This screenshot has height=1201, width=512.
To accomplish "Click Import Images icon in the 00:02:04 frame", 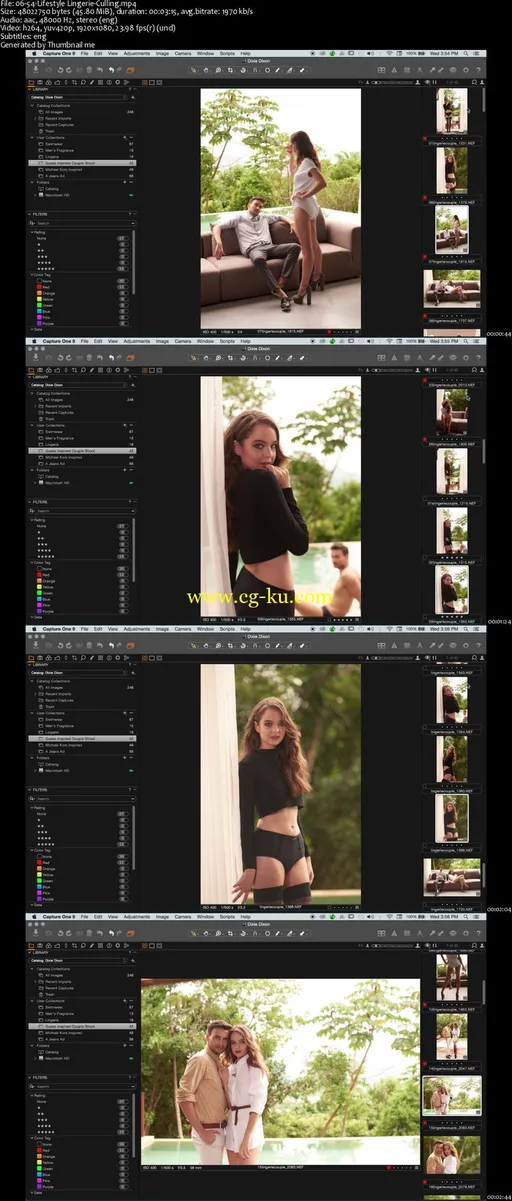I will point(35,644).
